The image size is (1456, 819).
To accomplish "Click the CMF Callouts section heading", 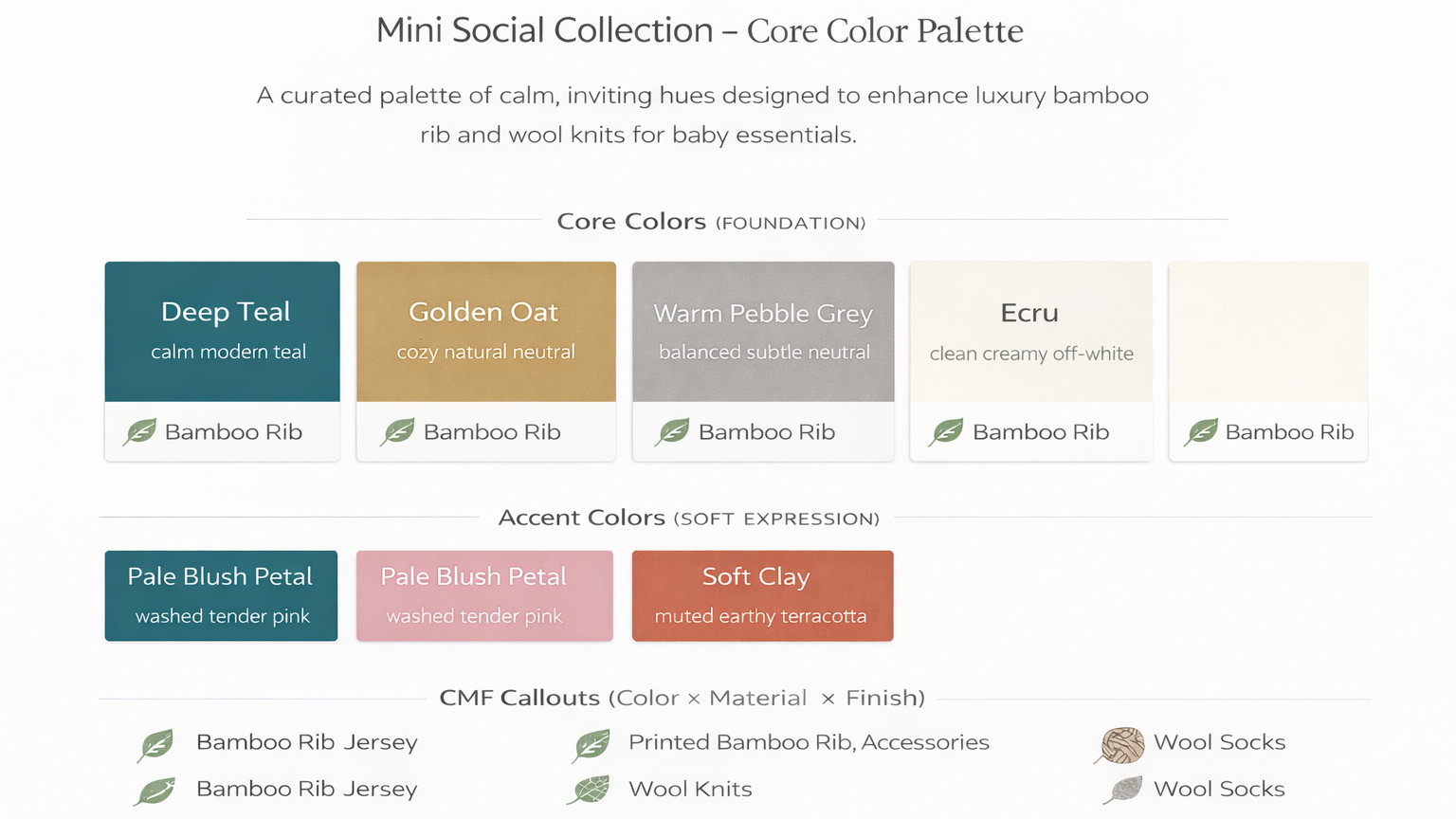I will [x=682, y=699].
